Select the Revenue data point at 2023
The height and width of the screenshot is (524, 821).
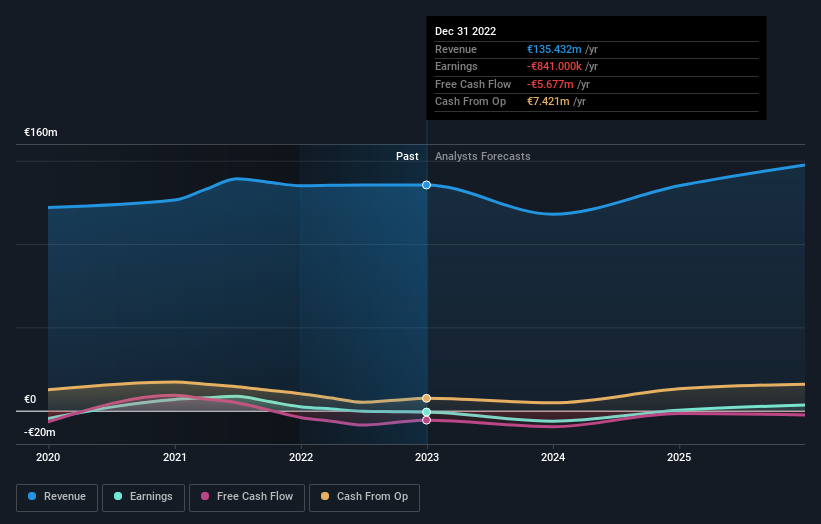426,185
